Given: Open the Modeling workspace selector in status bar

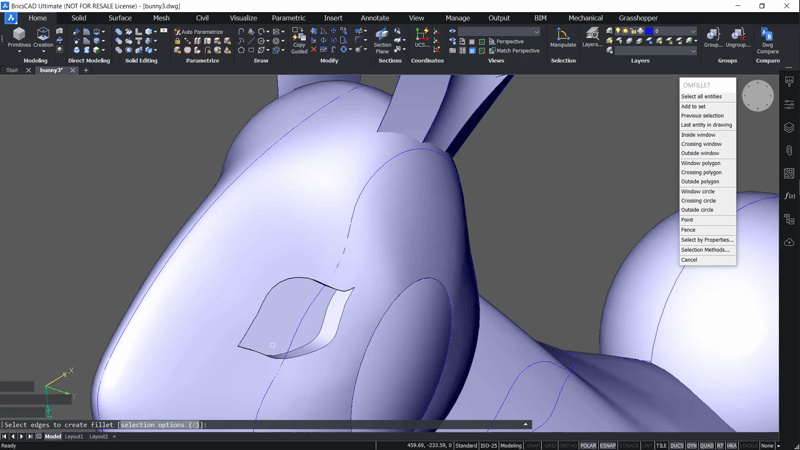Looking at the screenshot, I should pyautogui.click(x=511, y=445).
